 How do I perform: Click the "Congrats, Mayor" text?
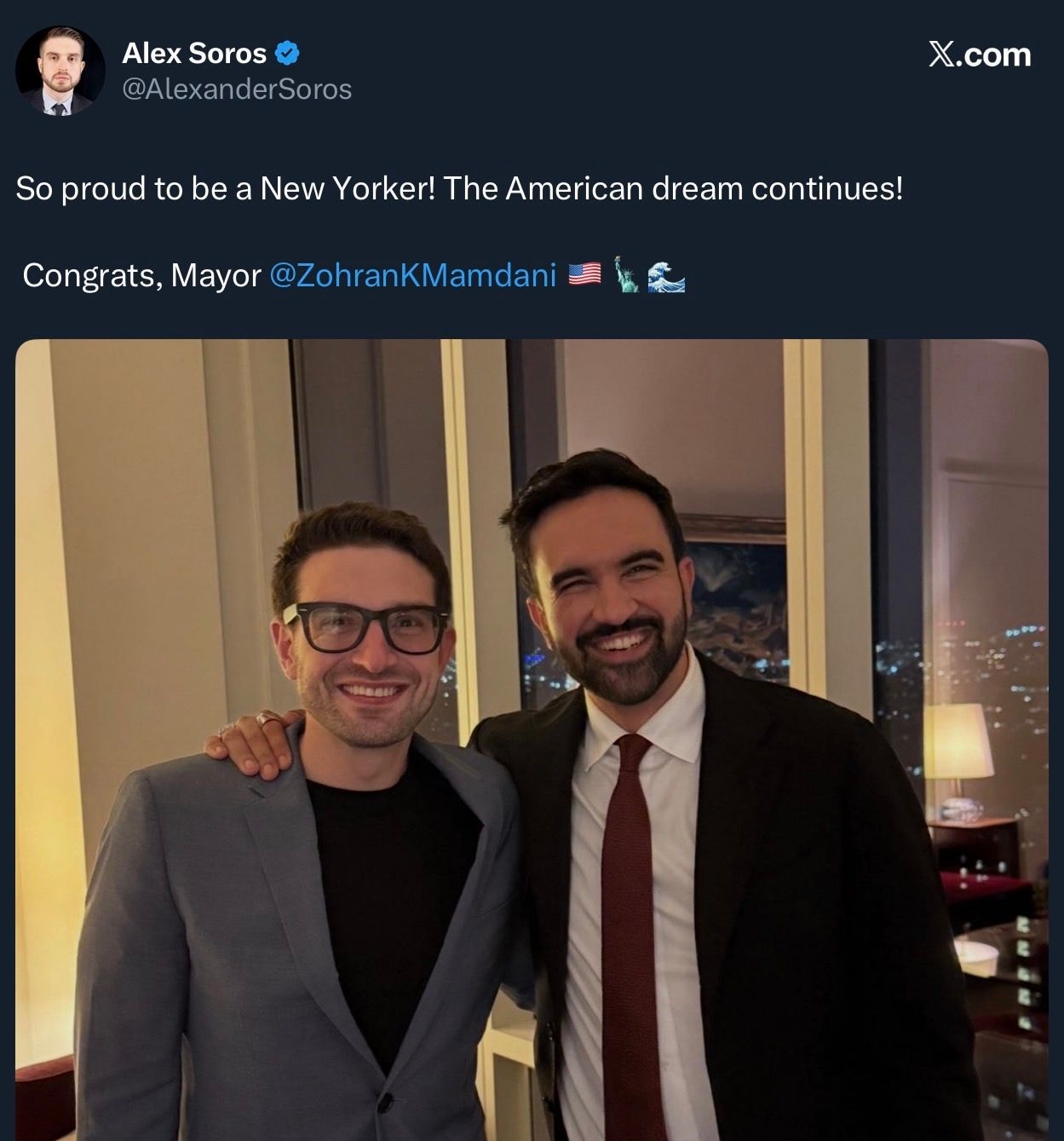coord(141,275)
